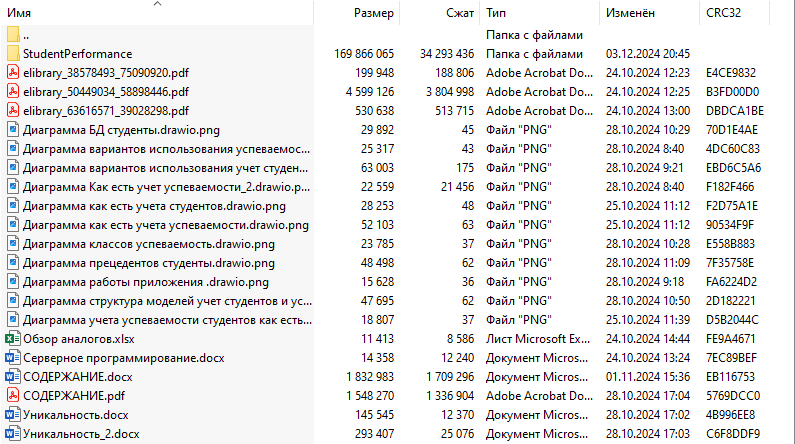Click the CRC32 column header

725,13
